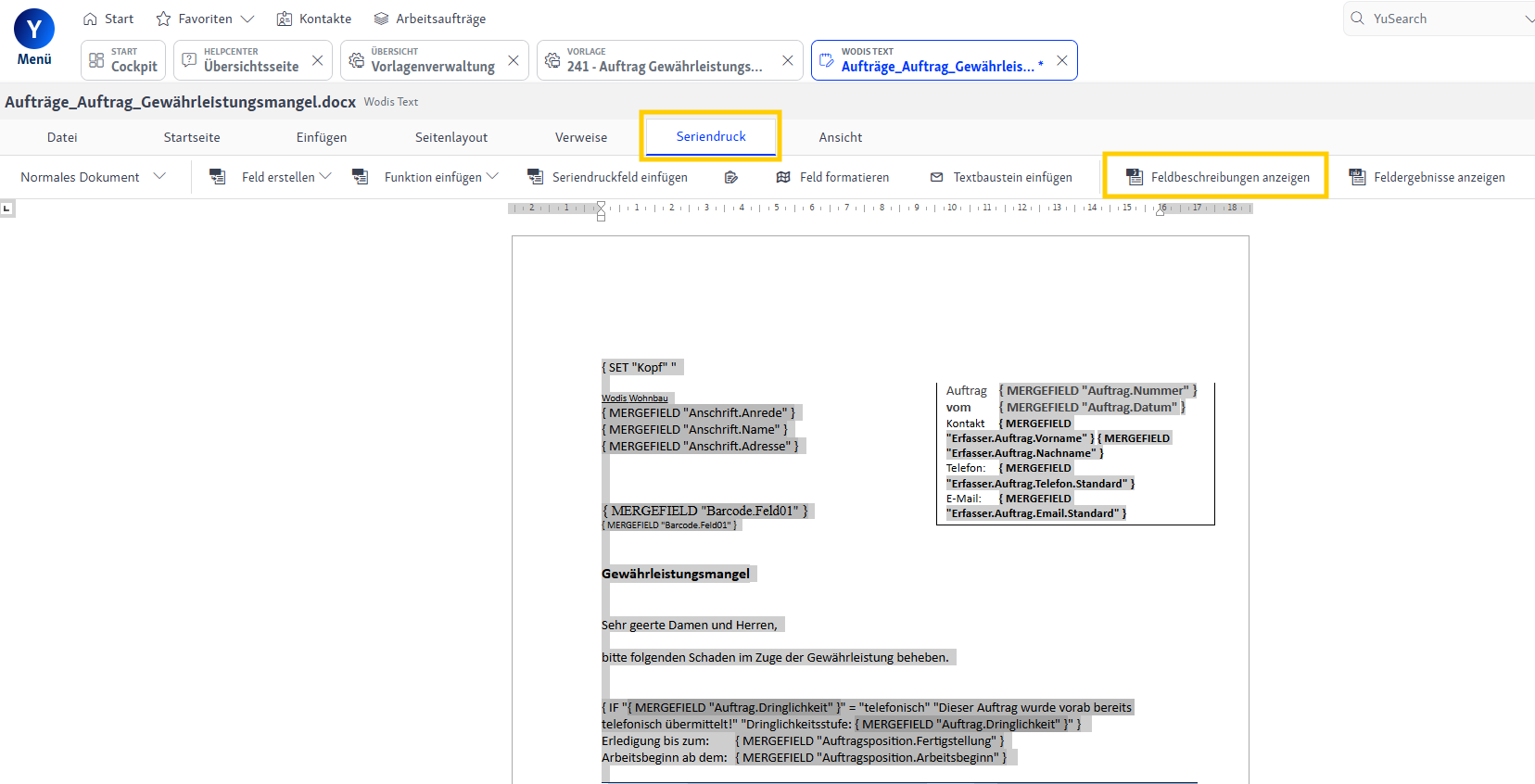Click the Feldergebnisse anzeigen icon
The height and width of the screenshot is (784, 1535).
click(1357, 177)
